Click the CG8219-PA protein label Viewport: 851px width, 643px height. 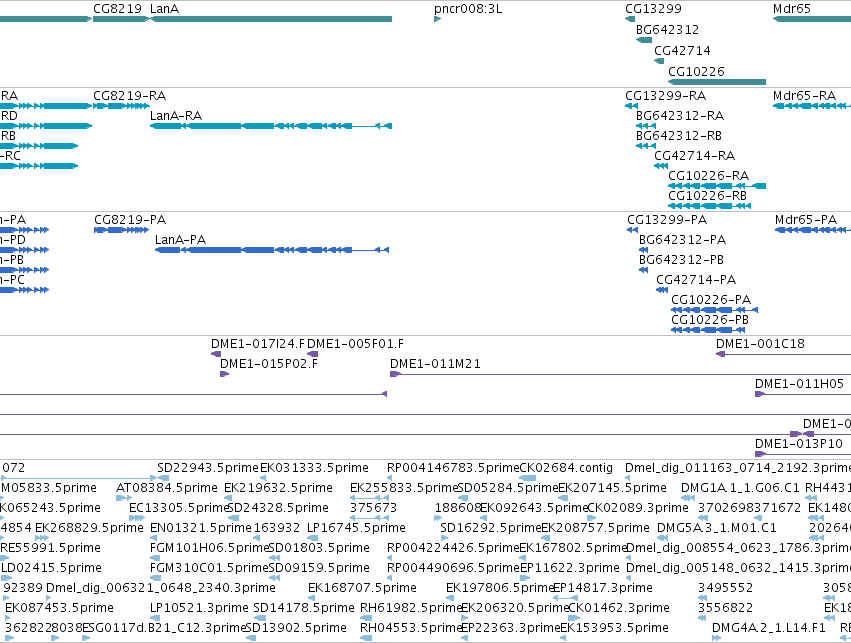(x=130, y=220)
